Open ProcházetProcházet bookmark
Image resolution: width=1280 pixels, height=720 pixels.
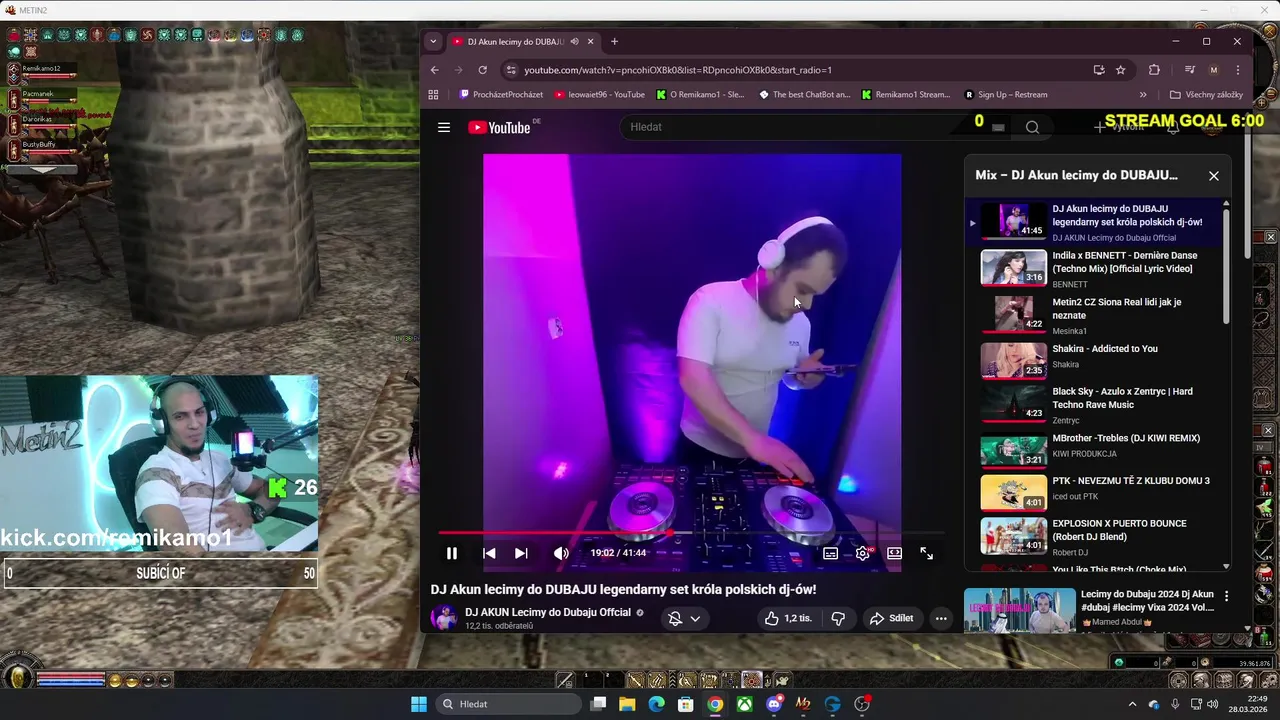[x=501, y=95]
